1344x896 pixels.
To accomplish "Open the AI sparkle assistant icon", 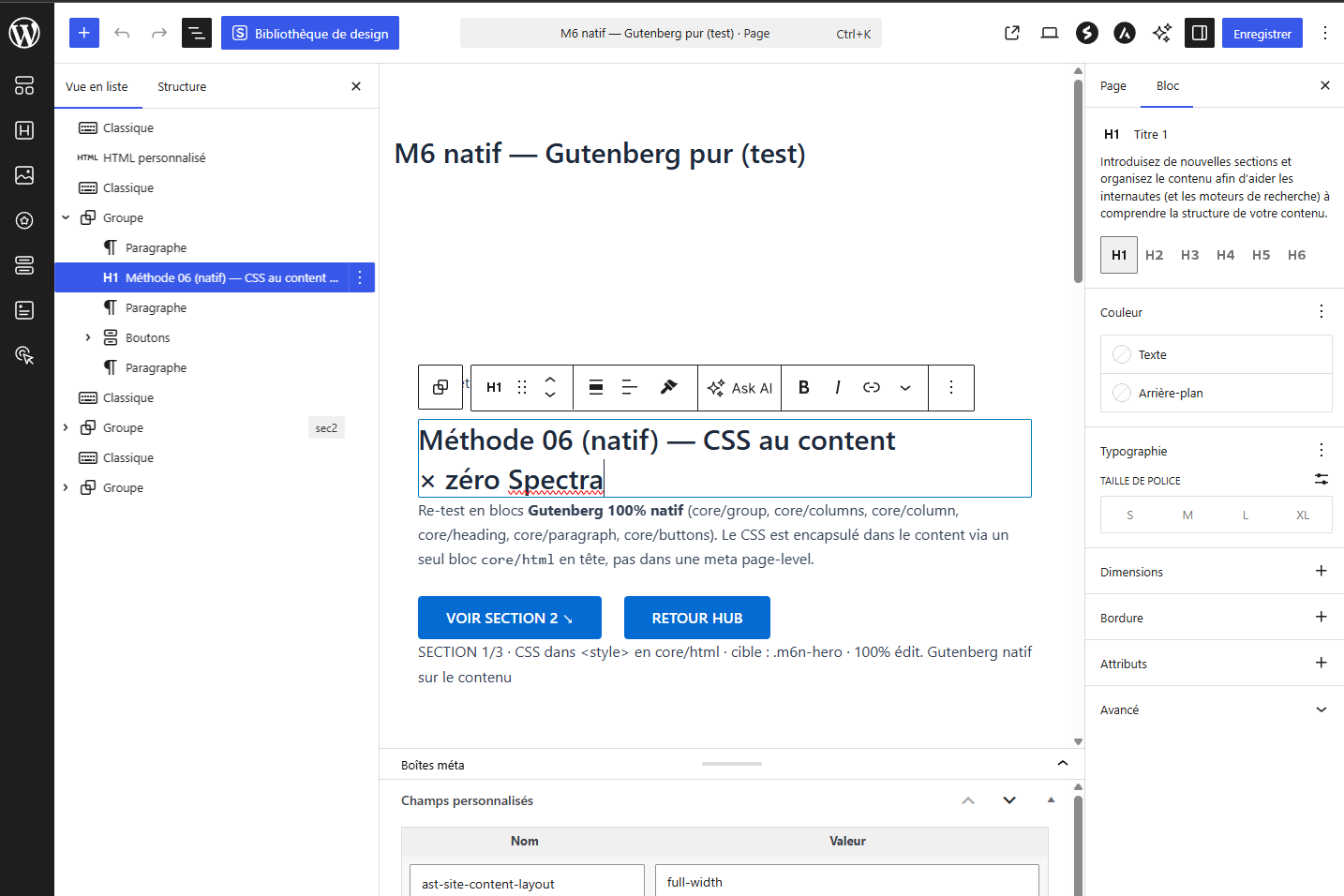I will coord(1162,33).
